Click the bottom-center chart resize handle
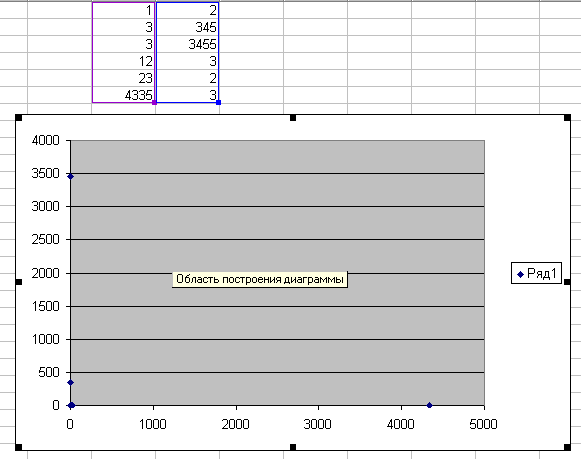 (x=293, y=447)
